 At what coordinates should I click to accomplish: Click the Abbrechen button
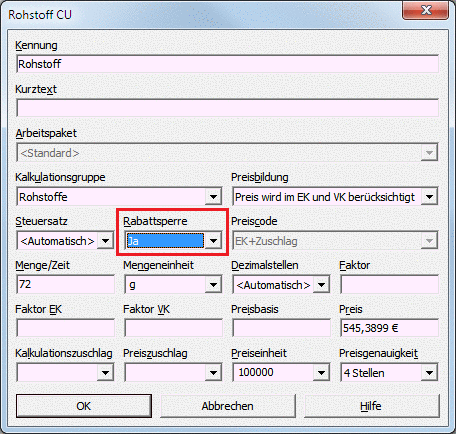coord(228,406)
